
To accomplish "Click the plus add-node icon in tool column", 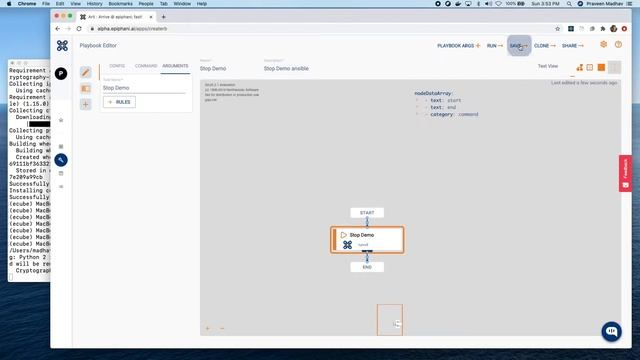I will [86, 104].
